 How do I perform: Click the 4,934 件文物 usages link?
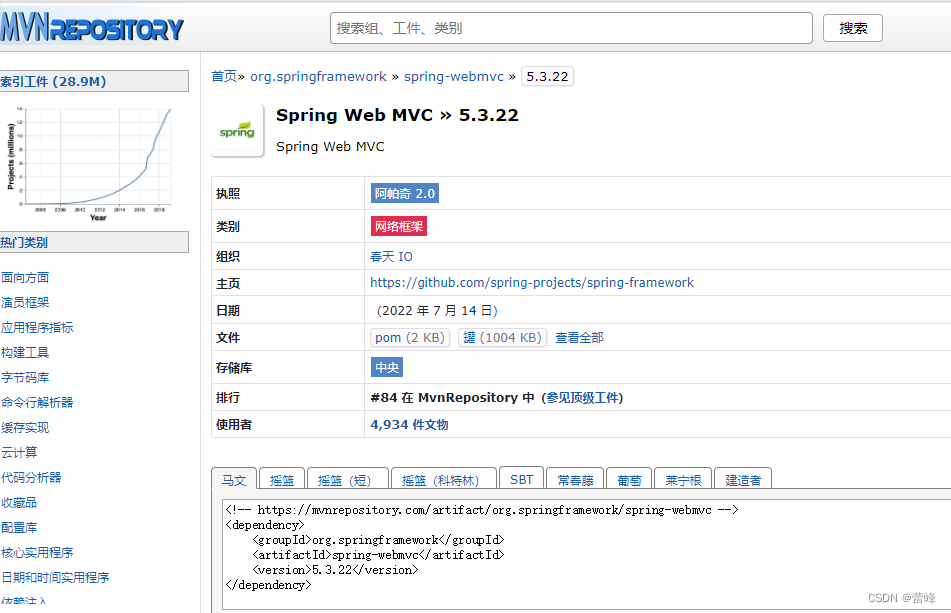click(x=410, y=424)
